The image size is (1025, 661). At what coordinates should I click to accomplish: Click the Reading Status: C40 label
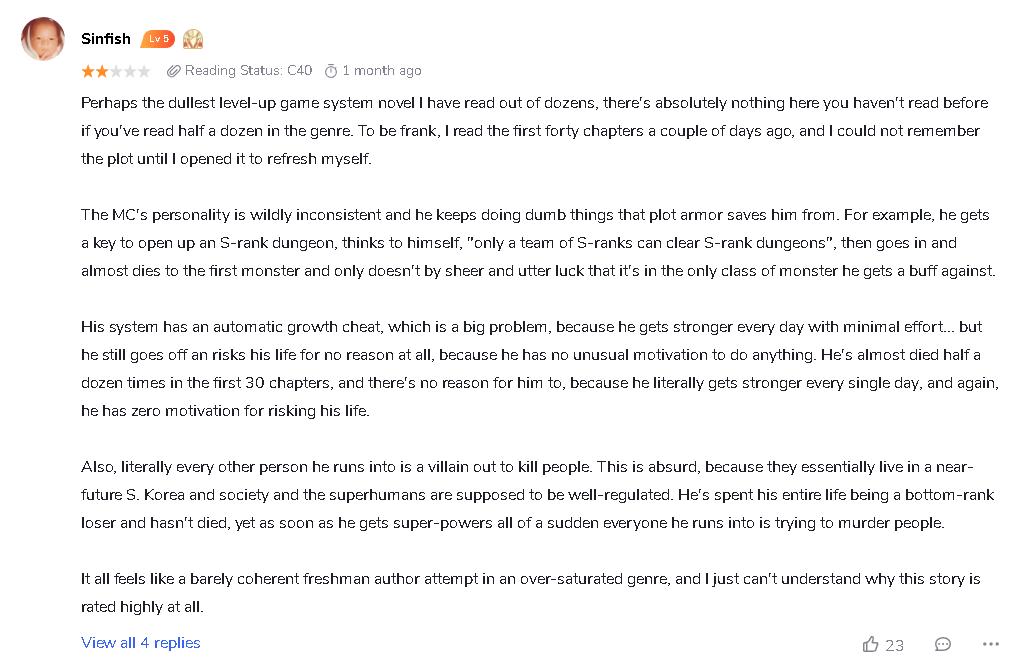(248, 71)
